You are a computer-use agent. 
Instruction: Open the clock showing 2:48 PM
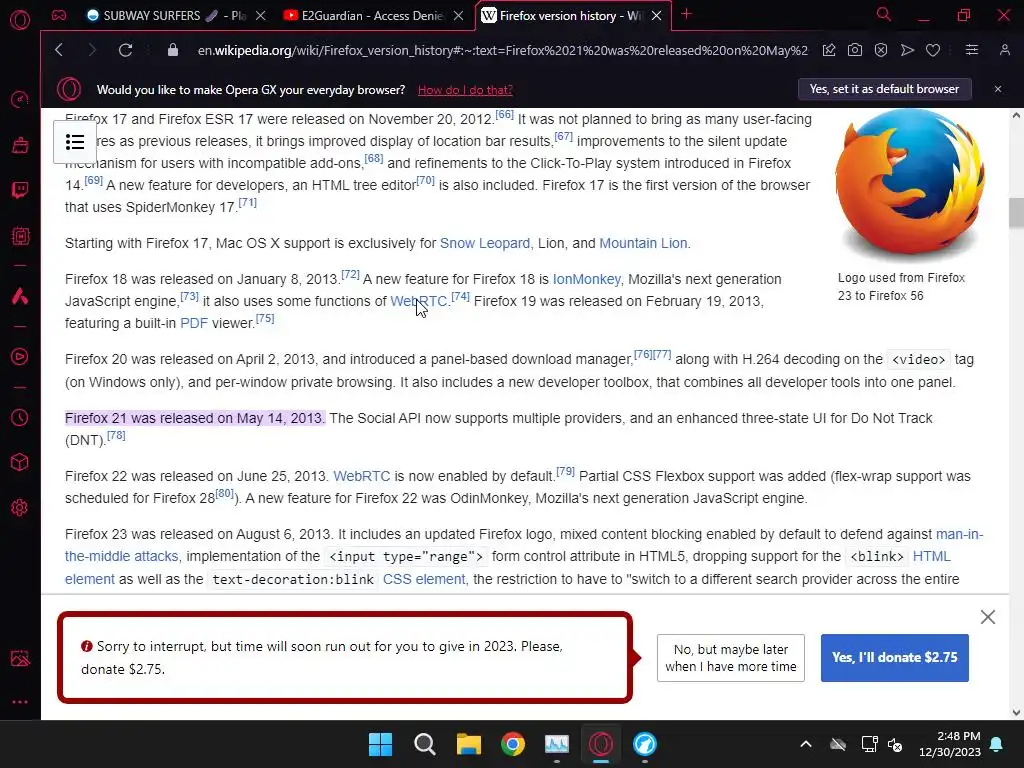[950, 744]
